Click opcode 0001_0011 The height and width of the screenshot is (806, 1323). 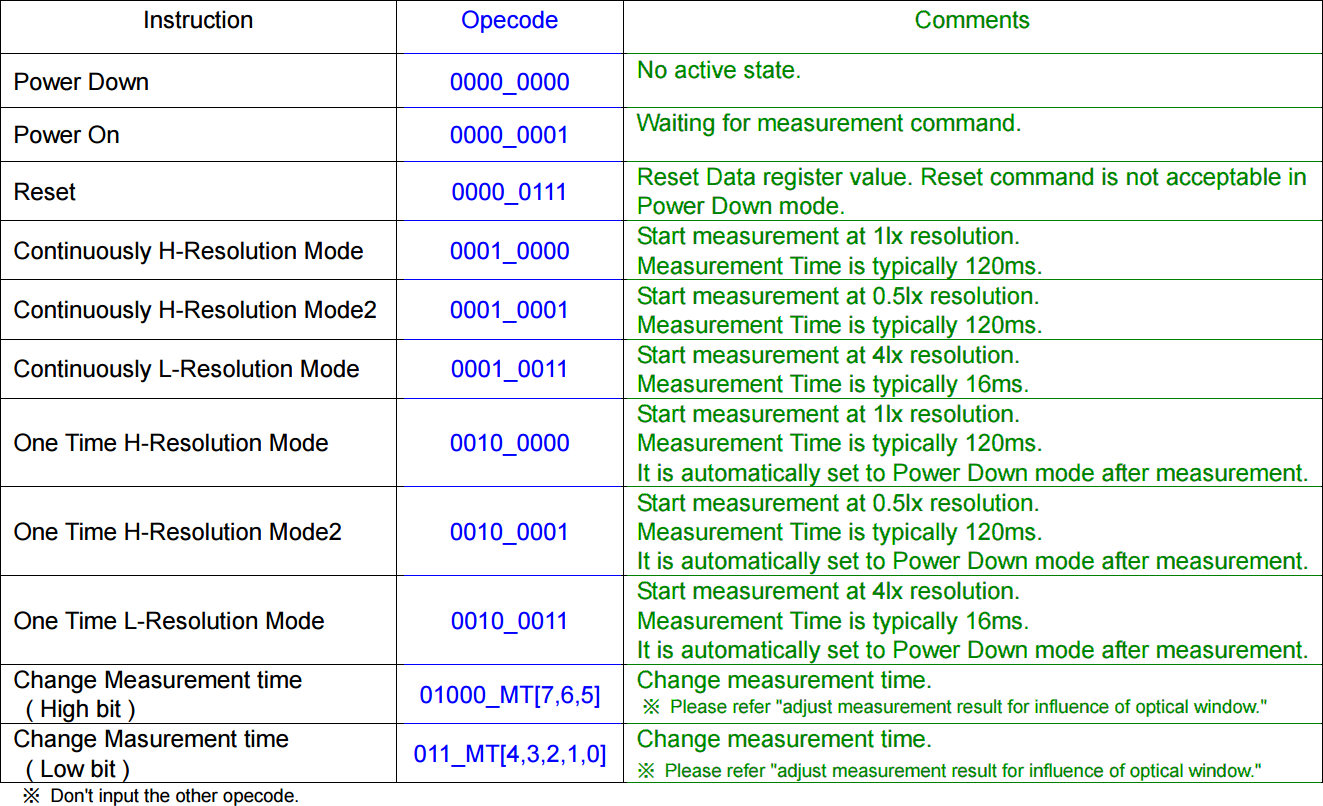click(x=509, y=369)
